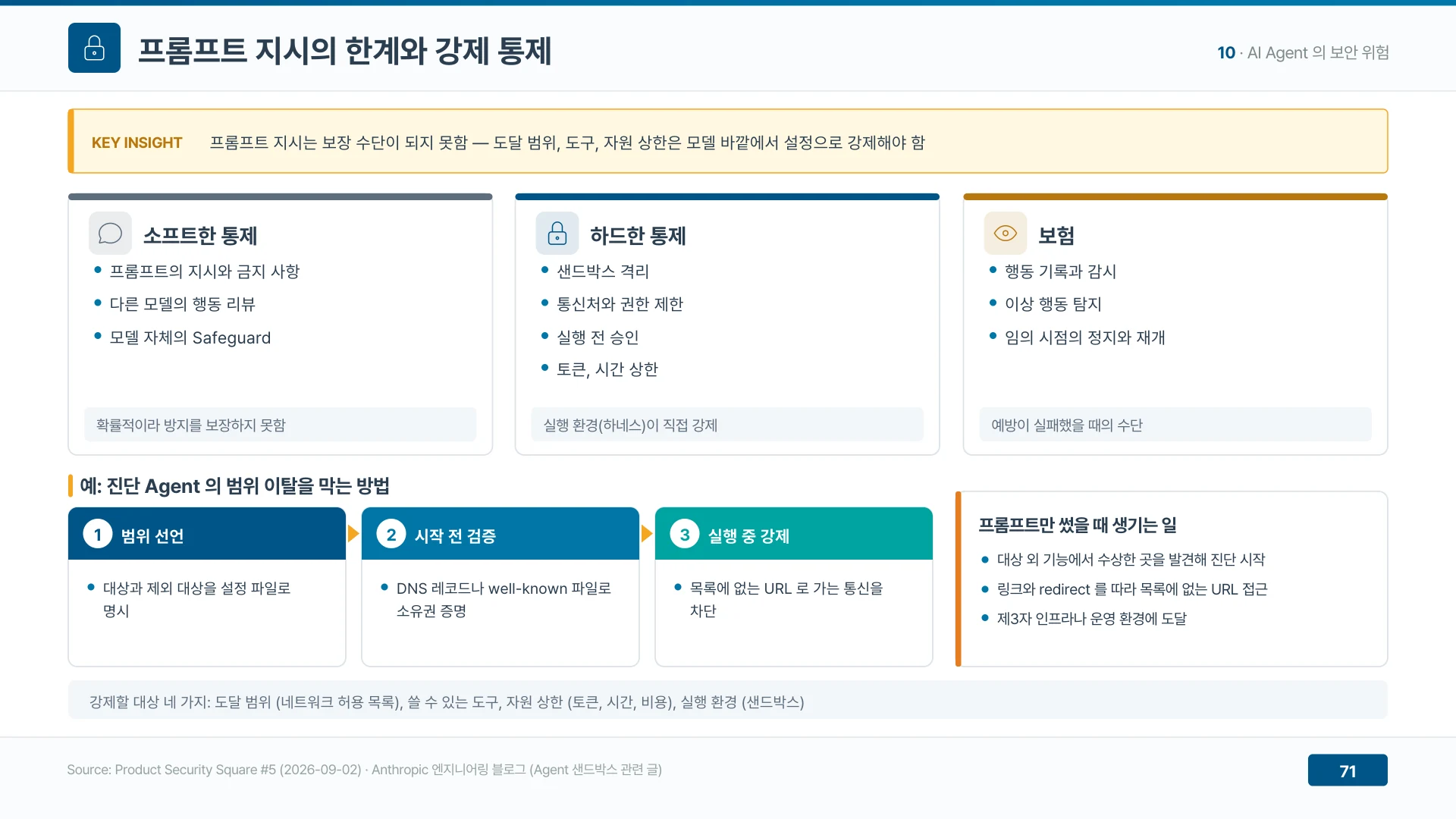Screen dimensions: 1456x819
Task: Click the KEY INSIGHT label
Action: click(136, 143)
